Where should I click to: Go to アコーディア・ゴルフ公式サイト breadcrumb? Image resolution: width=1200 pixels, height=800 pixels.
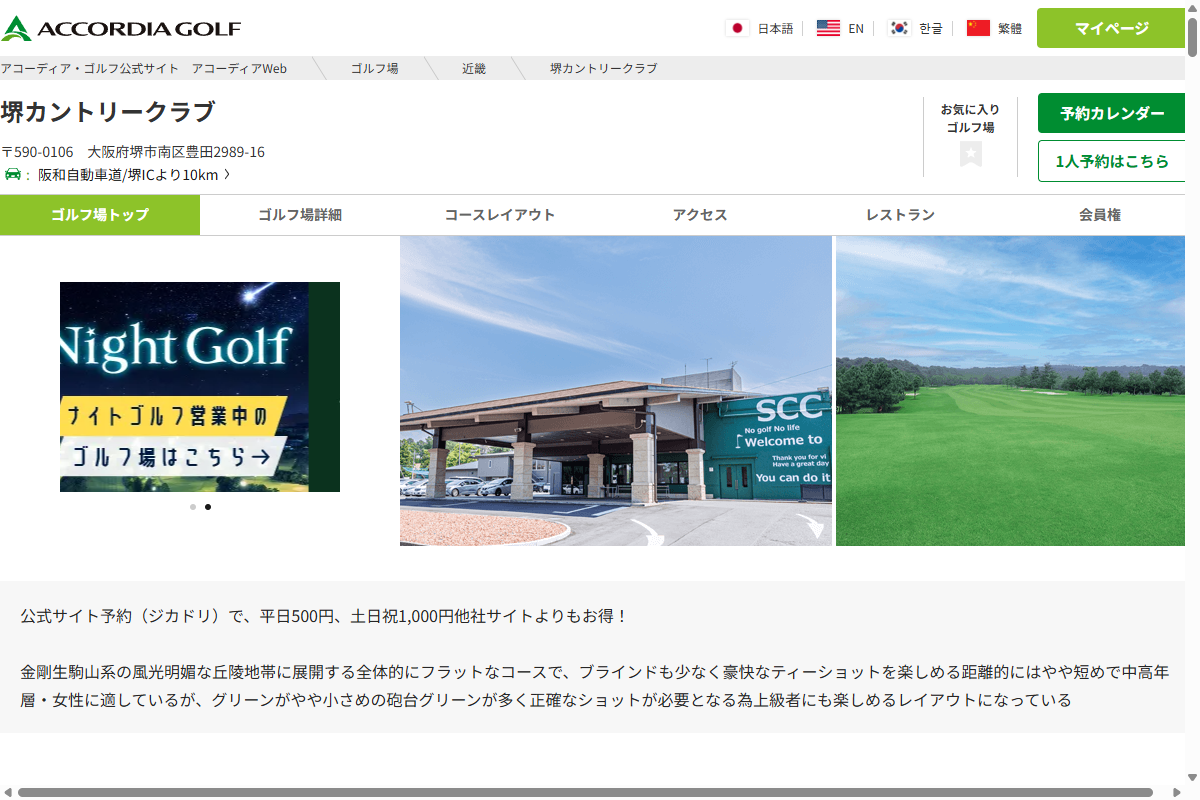[144, 68]
